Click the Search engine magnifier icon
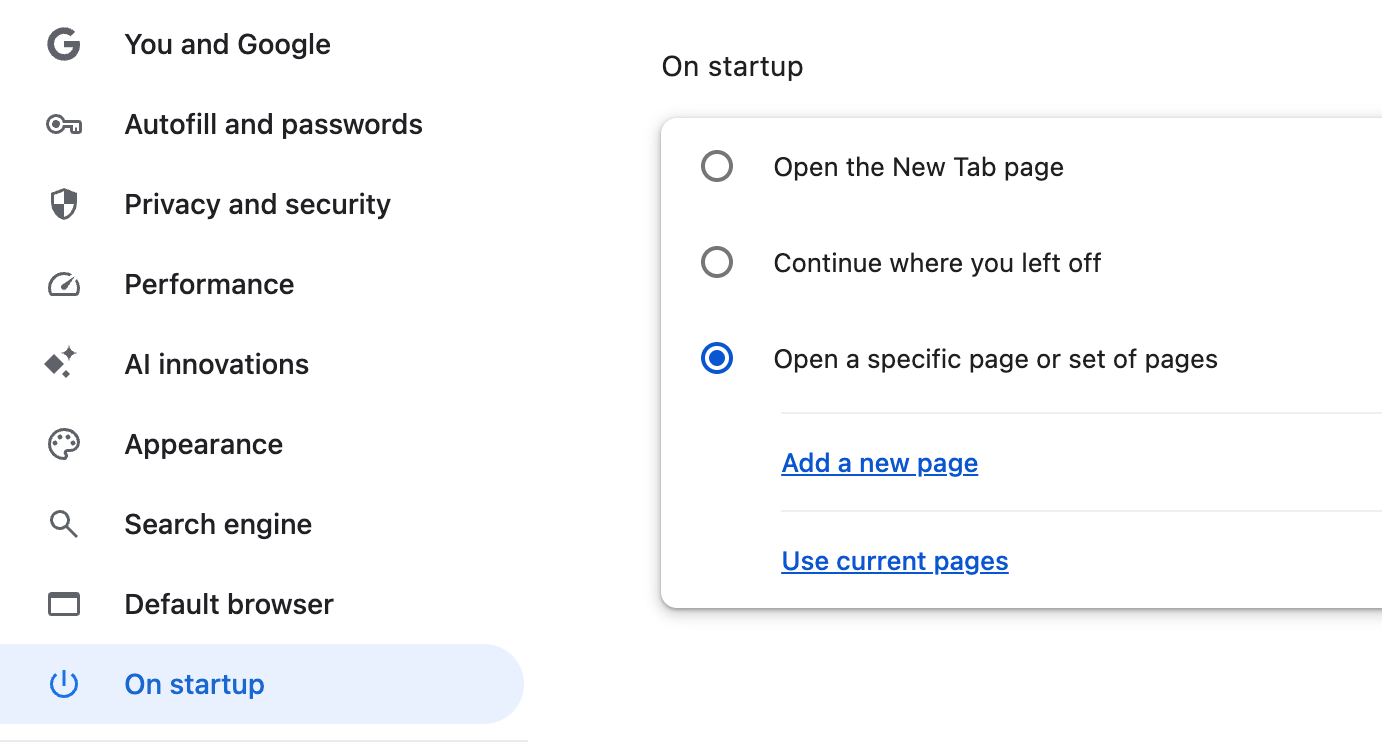The height and width of the screenshot is (746, 1382). pyautogui.click(x=62, y=524)
